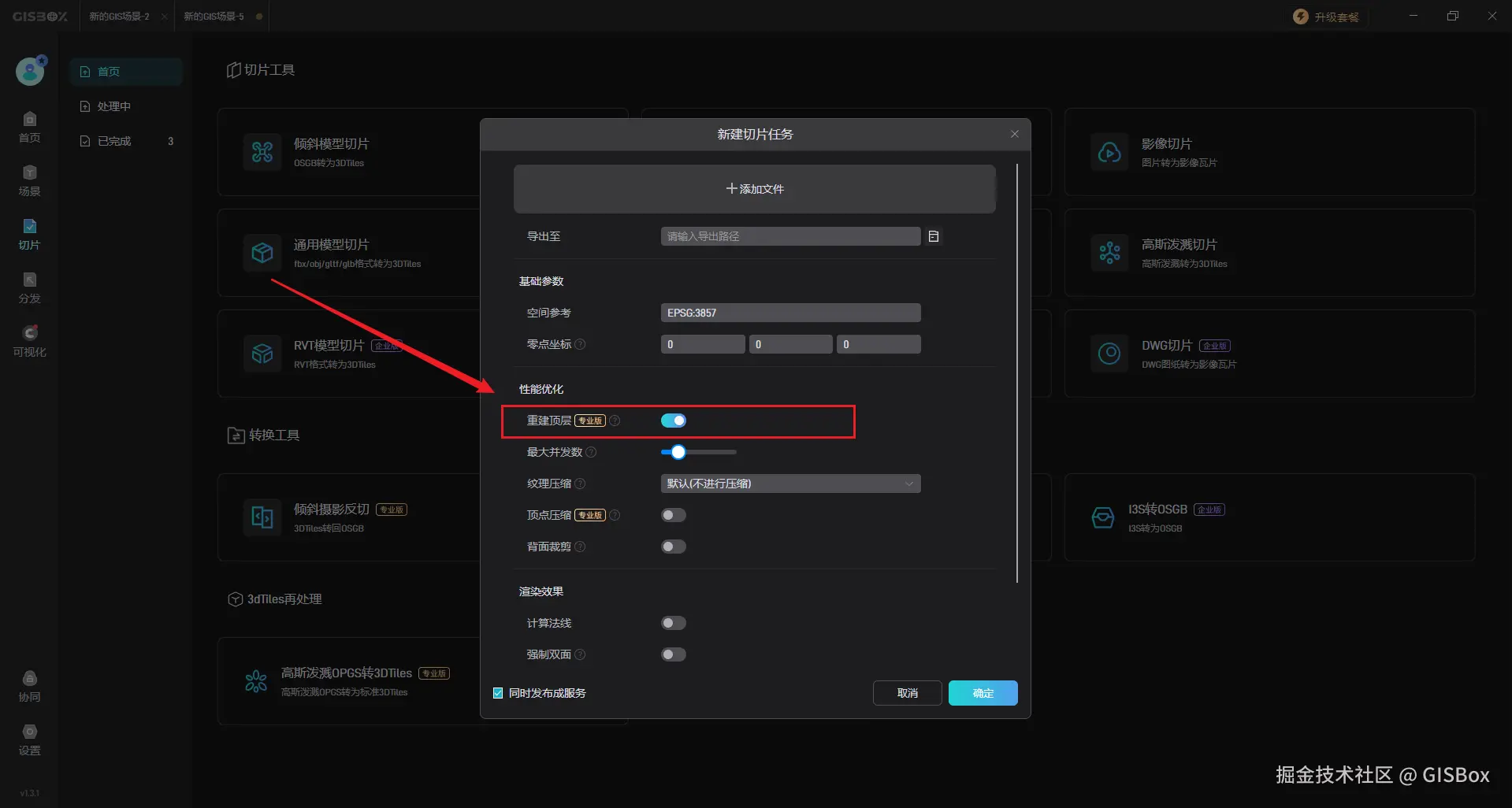
Task: Show help for 重建顶层
Action: click(615, 421)
